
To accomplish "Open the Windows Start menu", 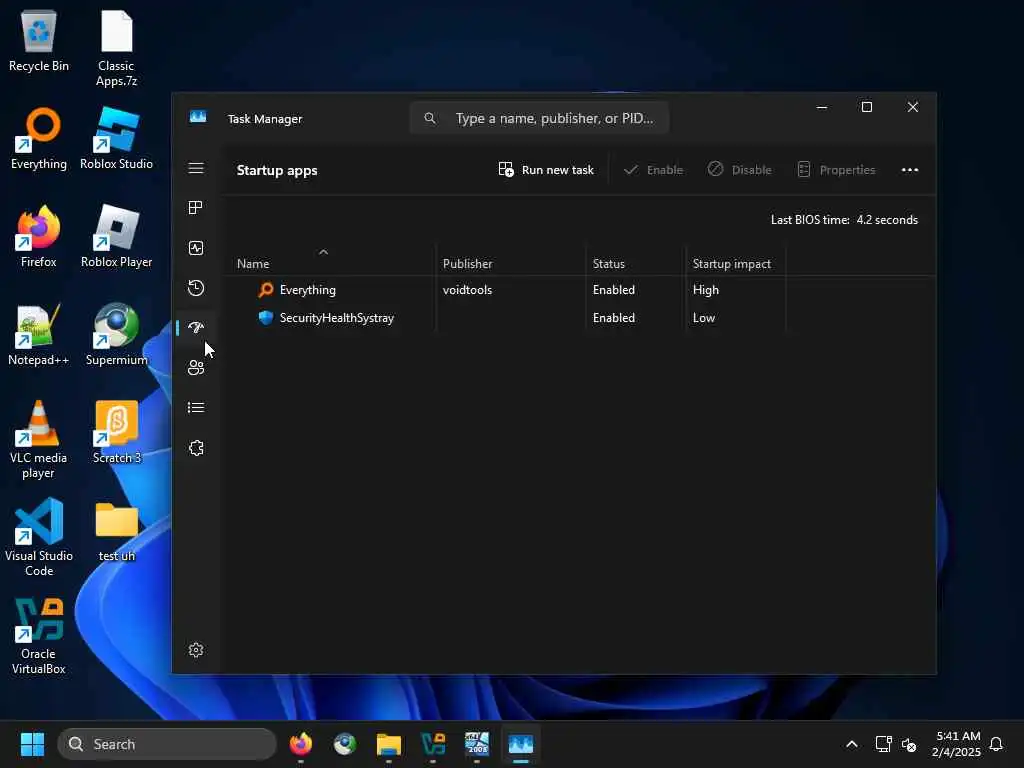I will 32,744.
